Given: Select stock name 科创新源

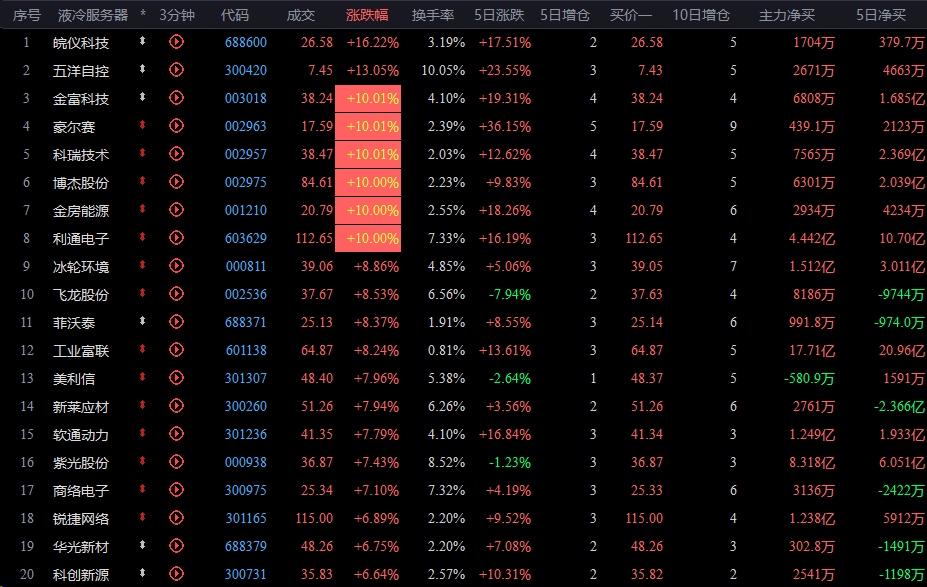Looking at the screenshot, I should point(81,575).
